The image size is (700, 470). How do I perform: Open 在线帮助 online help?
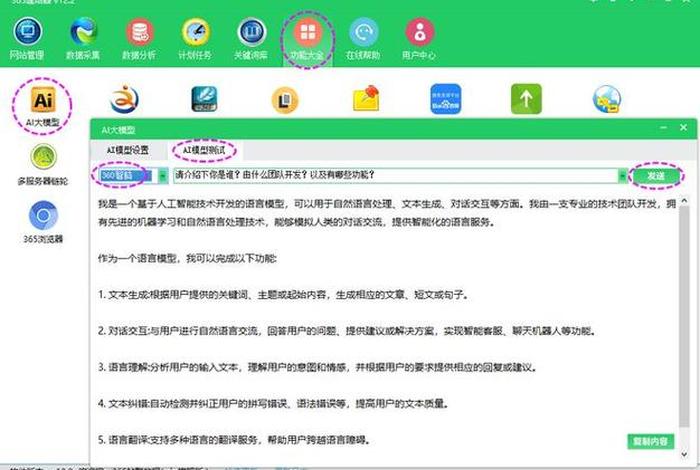coord(363,39)
